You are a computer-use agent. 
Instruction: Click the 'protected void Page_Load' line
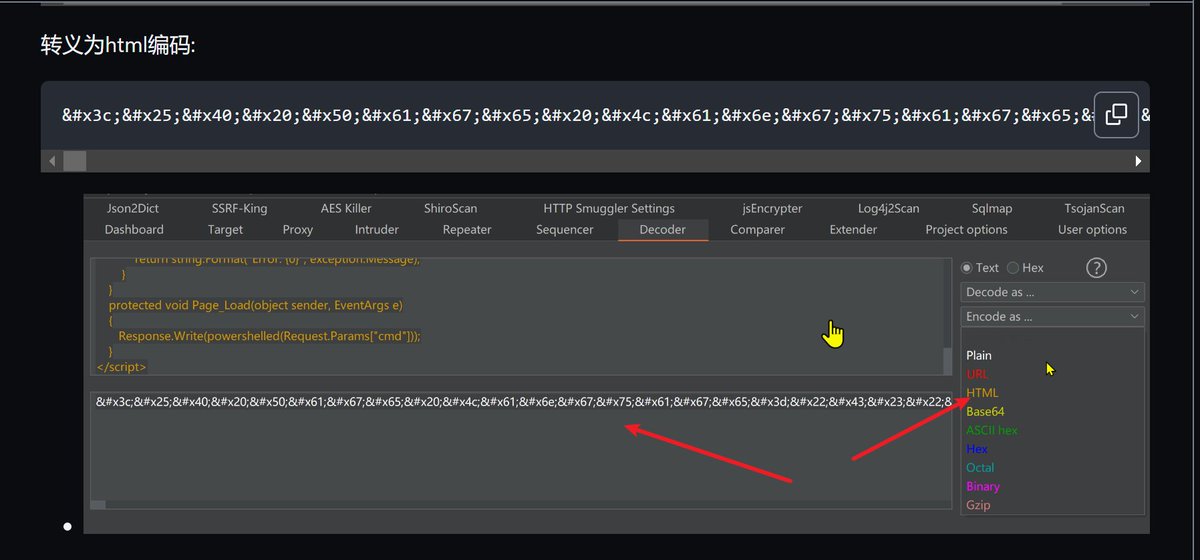pos(255,305)
